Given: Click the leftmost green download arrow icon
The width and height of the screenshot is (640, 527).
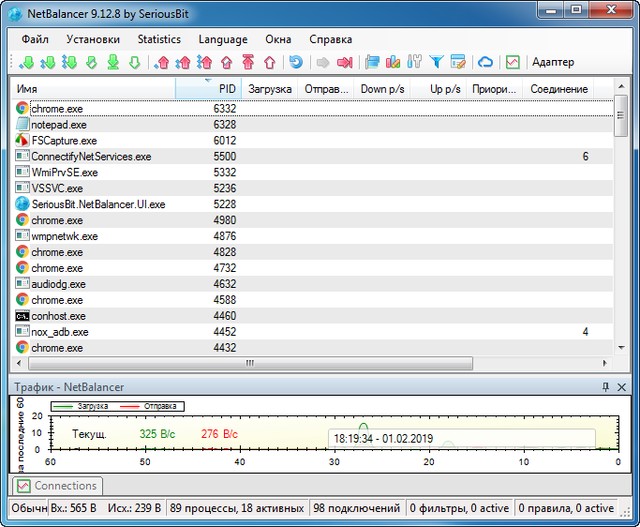Looking at the screenshot, I should (x=27, y=62).
